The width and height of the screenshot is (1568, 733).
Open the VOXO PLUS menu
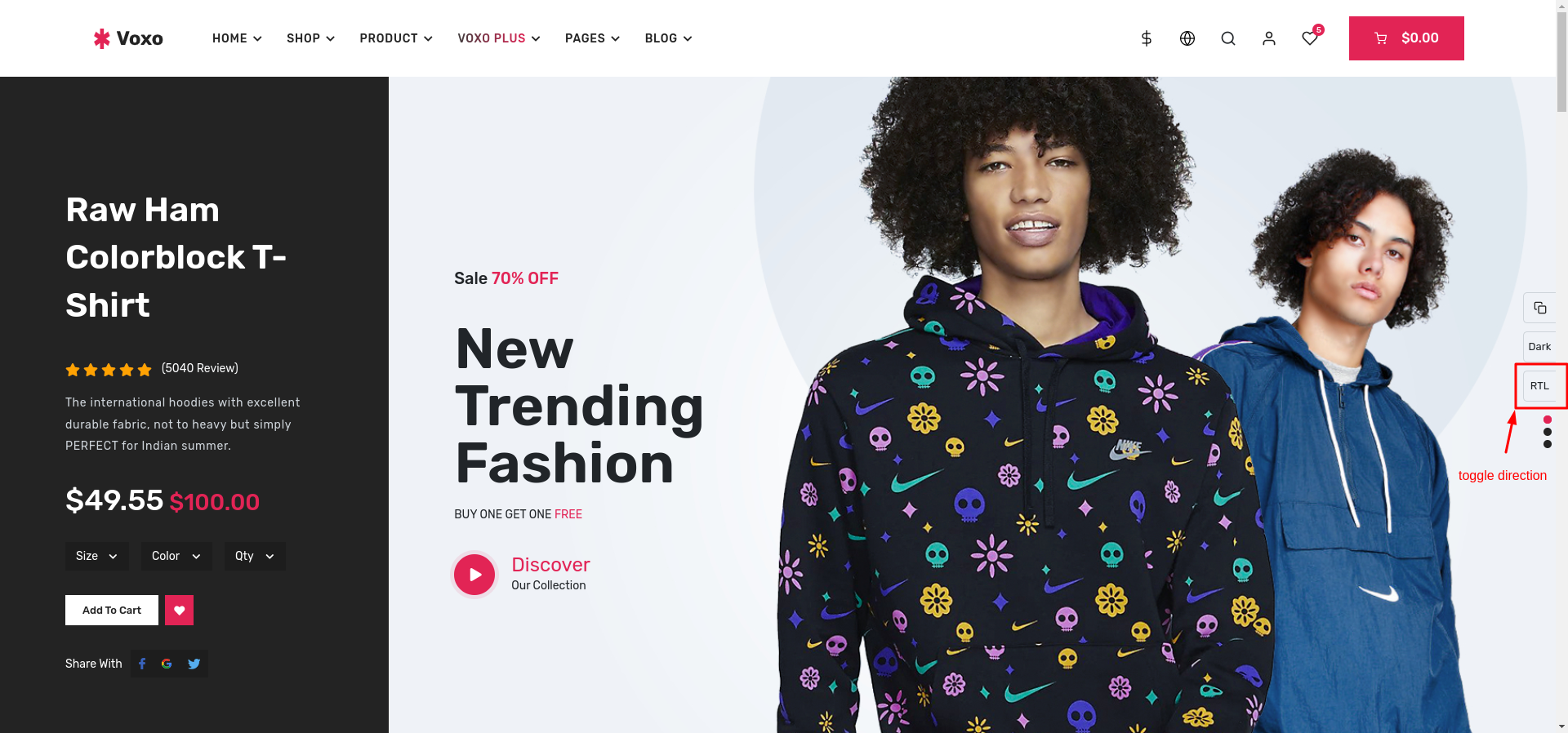pos(498,38)
